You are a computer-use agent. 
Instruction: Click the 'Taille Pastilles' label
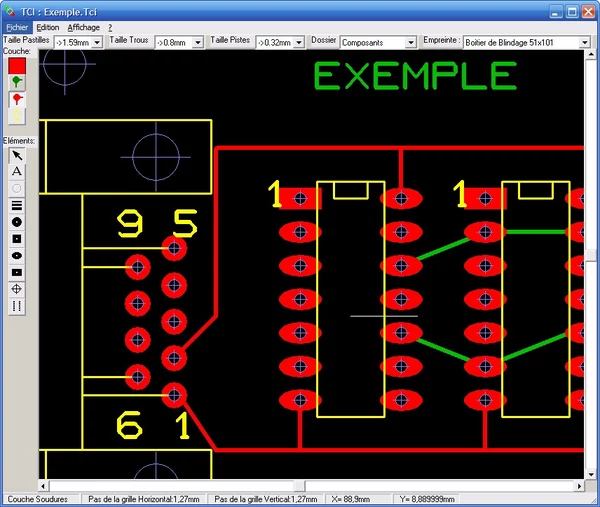(x=26, y=40)
